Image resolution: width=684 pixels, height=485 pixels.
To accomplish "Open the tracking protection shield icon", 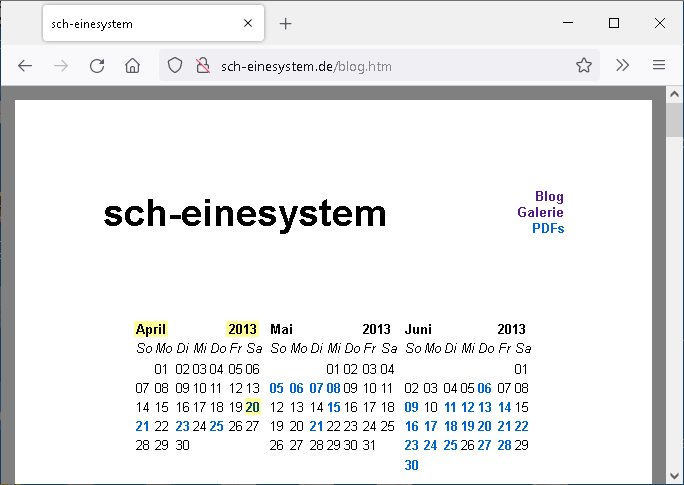I will pyautogui.click(x=175, y=65).
